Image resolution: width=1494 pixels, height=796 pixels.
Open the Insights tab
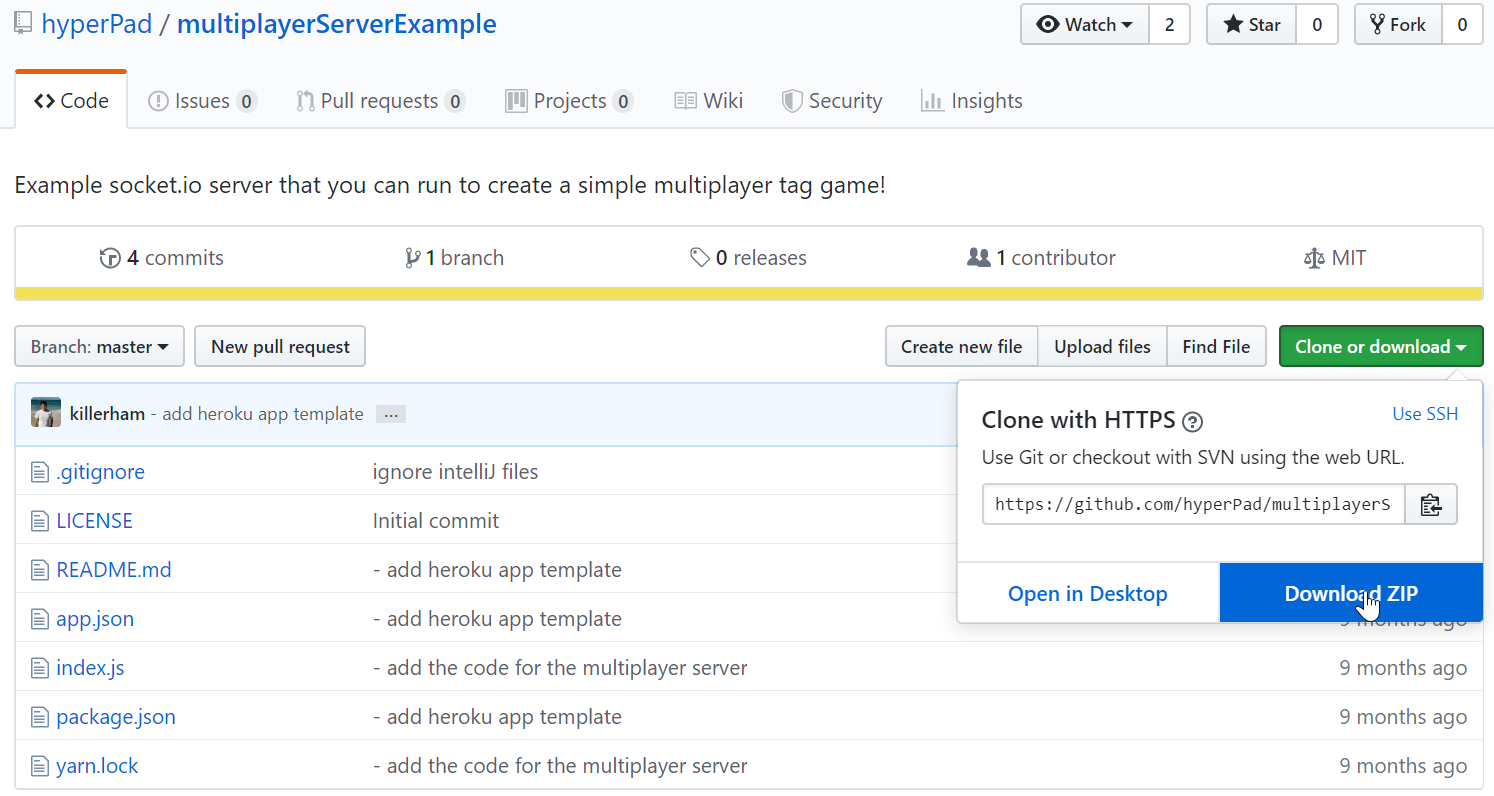click(x=971, y=100)
